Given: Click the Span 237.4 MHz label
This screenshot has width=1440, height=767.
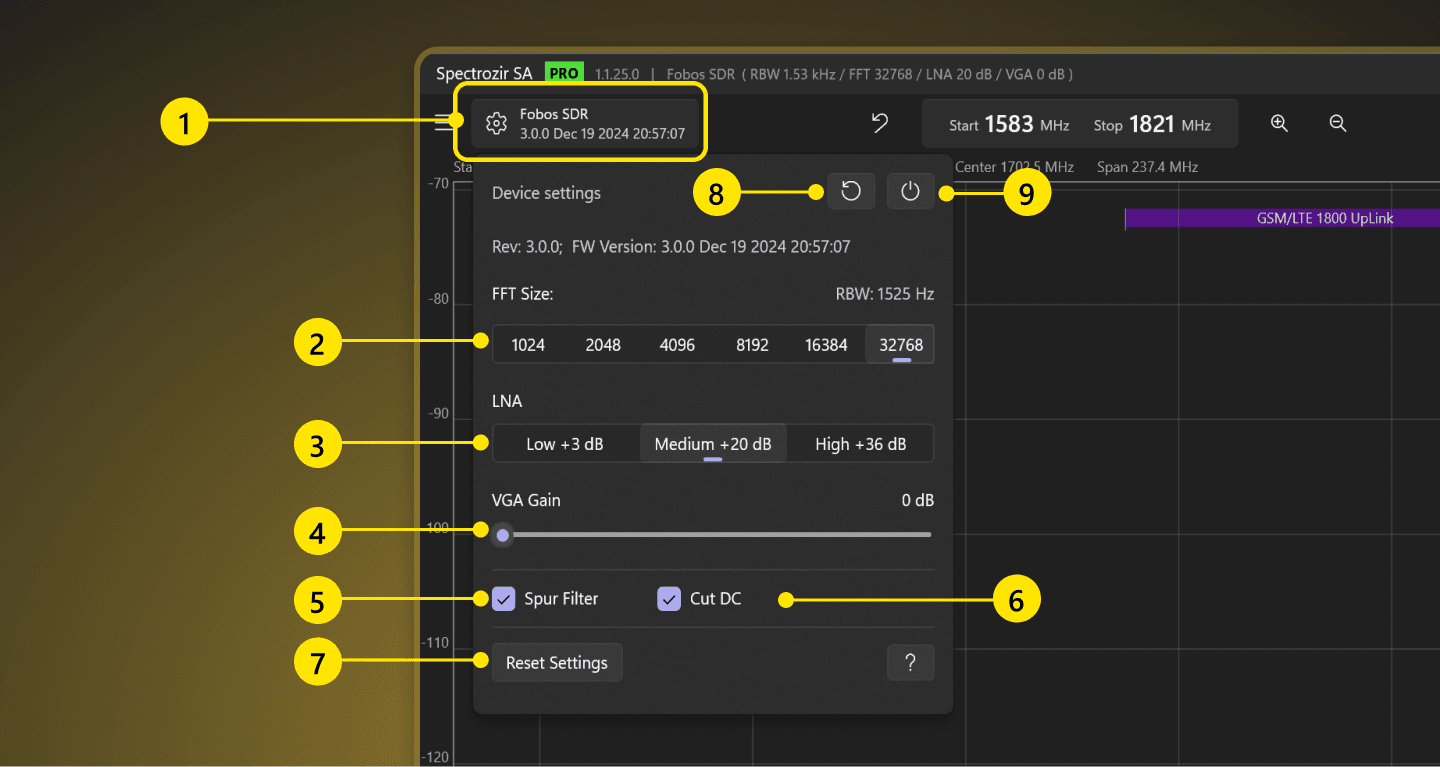Looking at the screenshot, I should (x=1147, y=167).
